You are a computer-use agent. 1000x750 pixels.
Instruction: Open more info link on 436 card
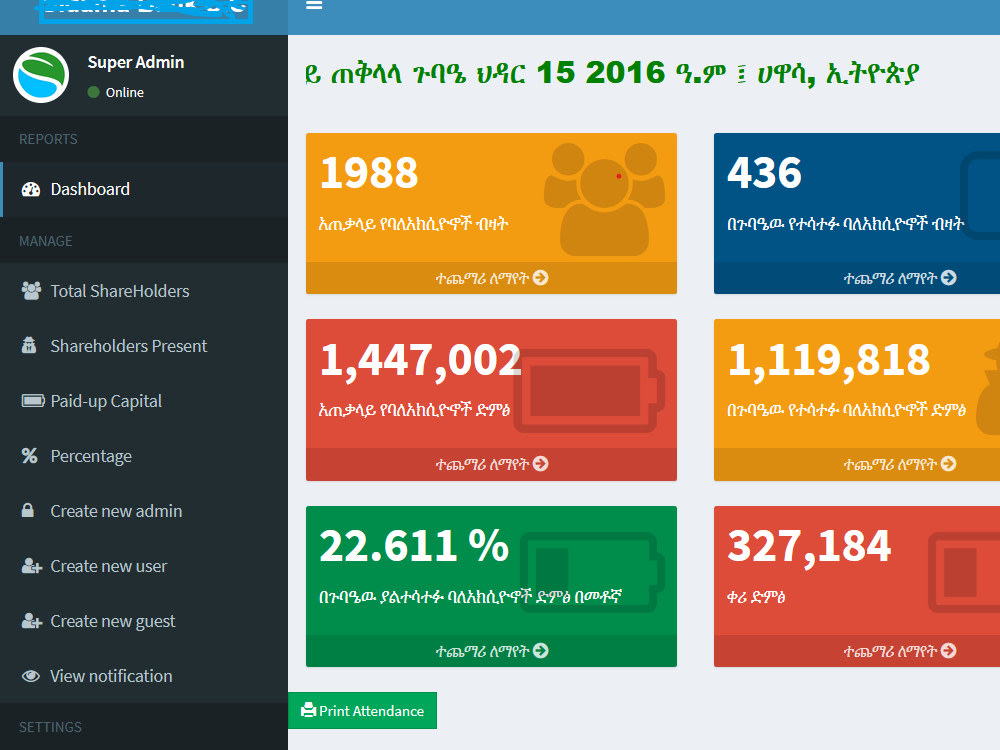(899, 278)
